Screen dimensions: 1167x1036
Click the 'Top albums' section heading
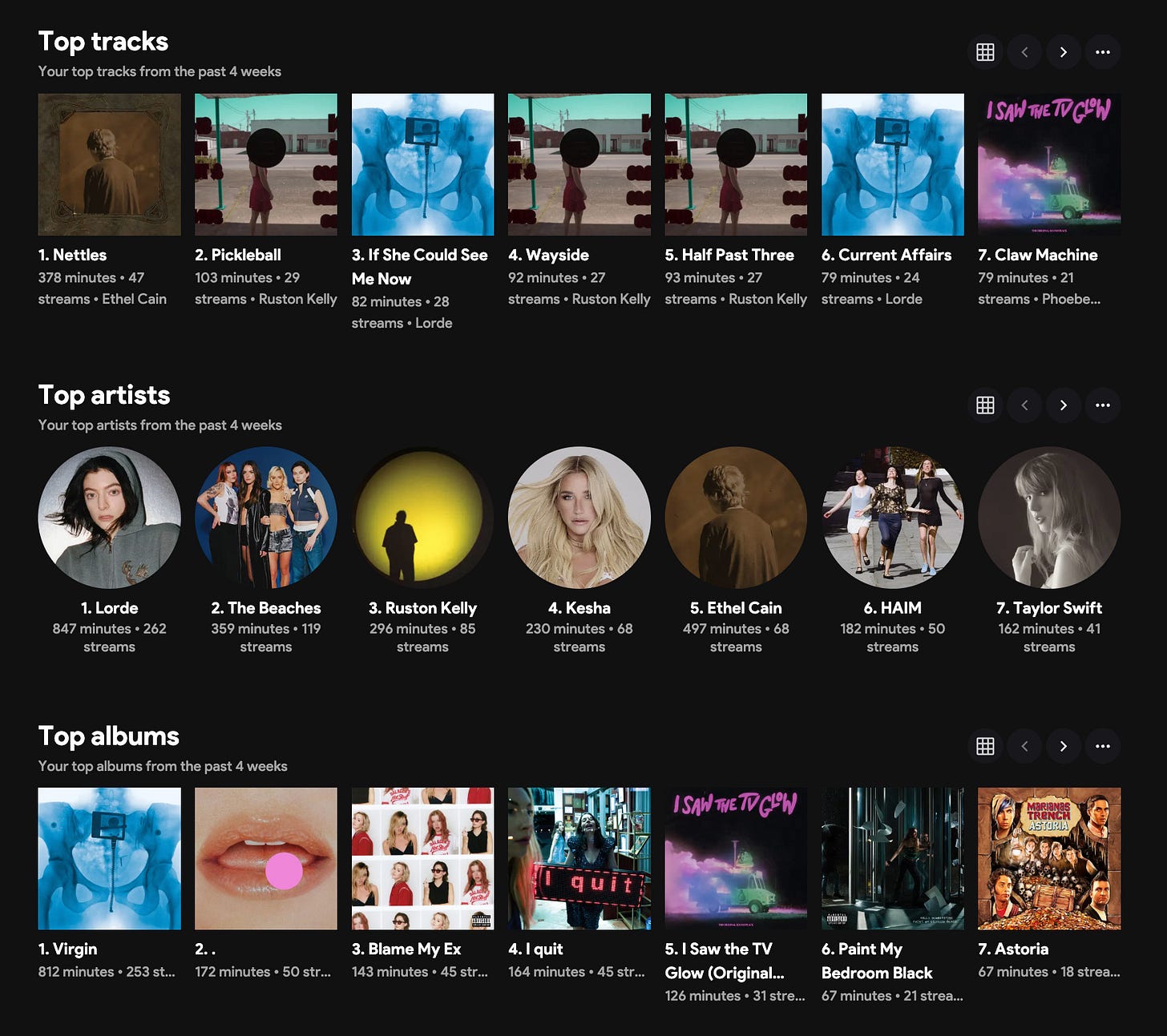point(109,736)
